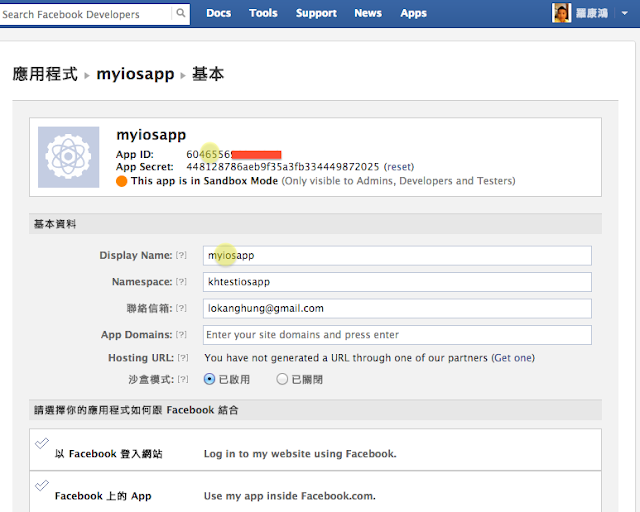Open the Apps menu
Image resolution: width=640 pixels, height=512 pixels.
point(413,13)
